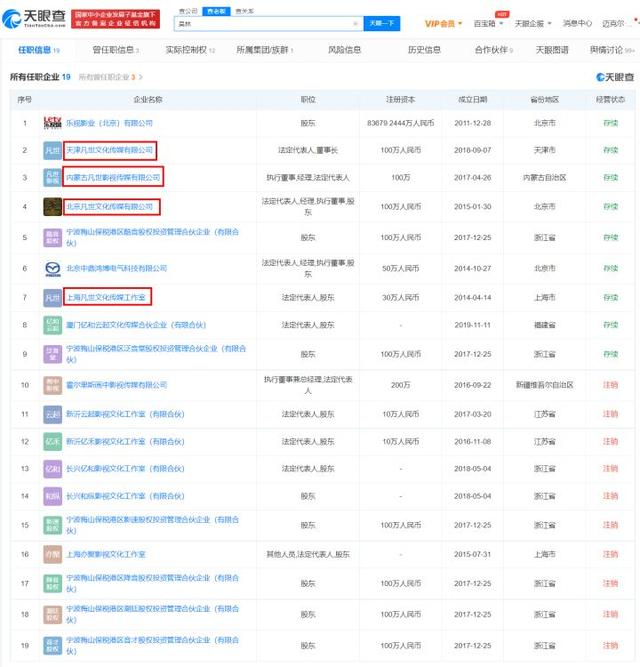
Task: Click the green tile icon in row 8
Action: click(x=52, y=325)
